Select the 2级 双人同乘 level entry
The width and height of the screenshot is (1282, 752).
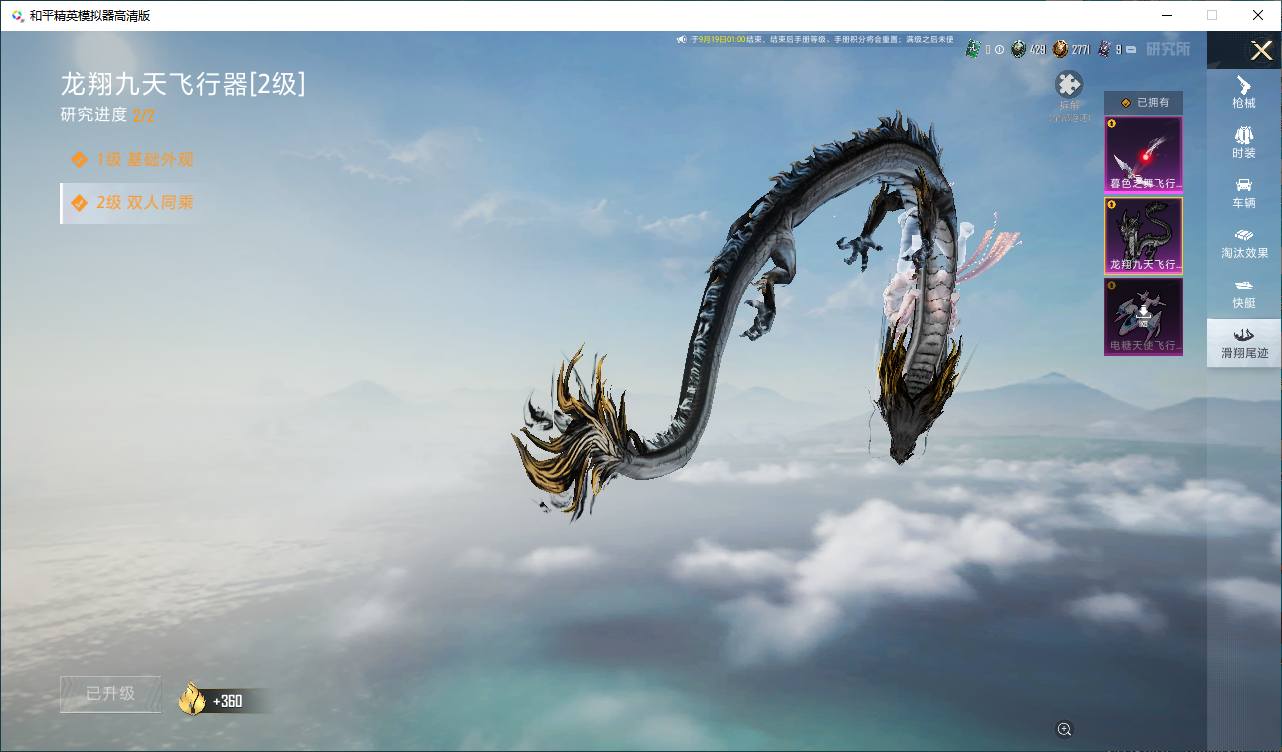[133, 203]
